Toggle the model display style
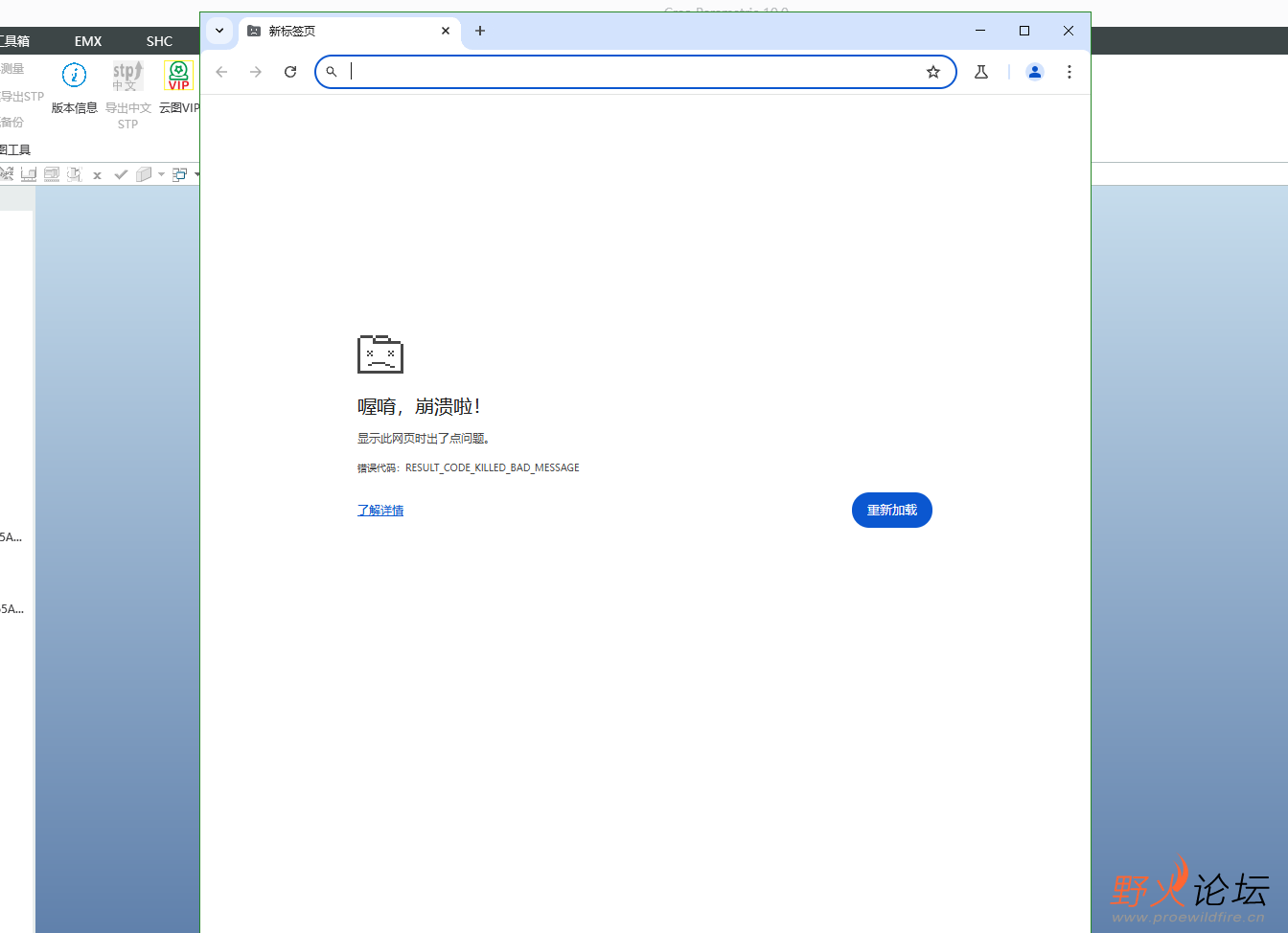The height and width of the screenshot is (933, 1288). (x=144, y=173)
